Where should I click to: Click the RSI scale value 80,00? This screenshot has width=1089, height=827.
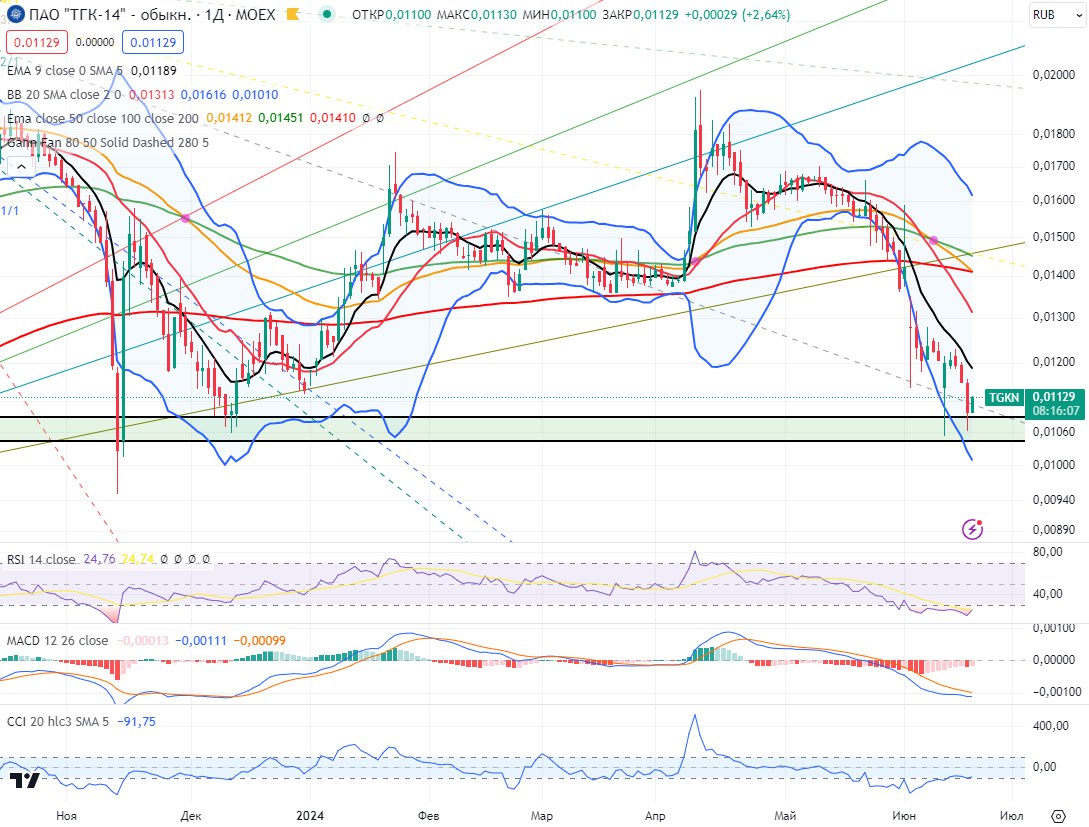(1047, 552)
